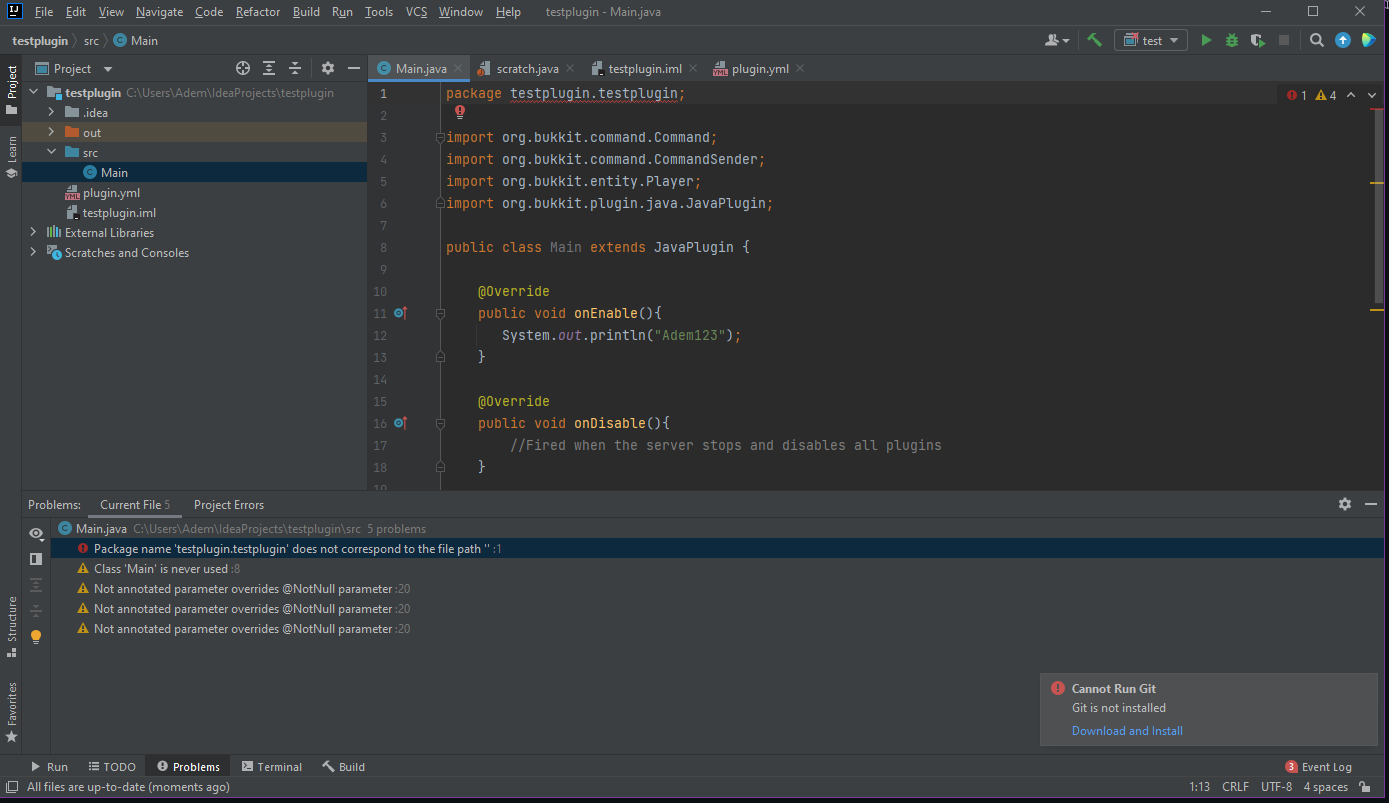Run with coverage shield icon

tap(1258, 40)
